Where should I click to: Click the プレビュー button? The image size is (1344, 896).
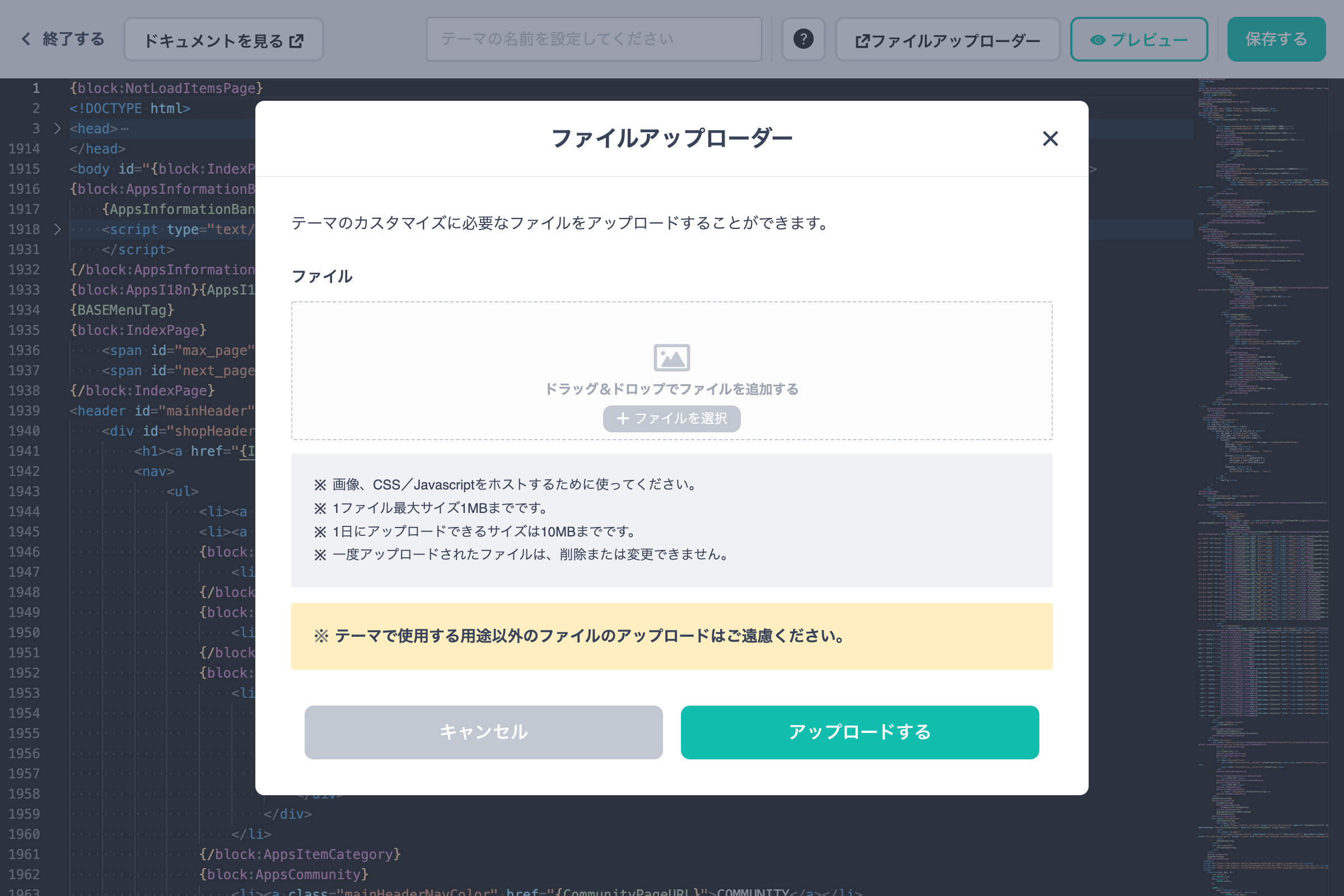coord(1139,39)
